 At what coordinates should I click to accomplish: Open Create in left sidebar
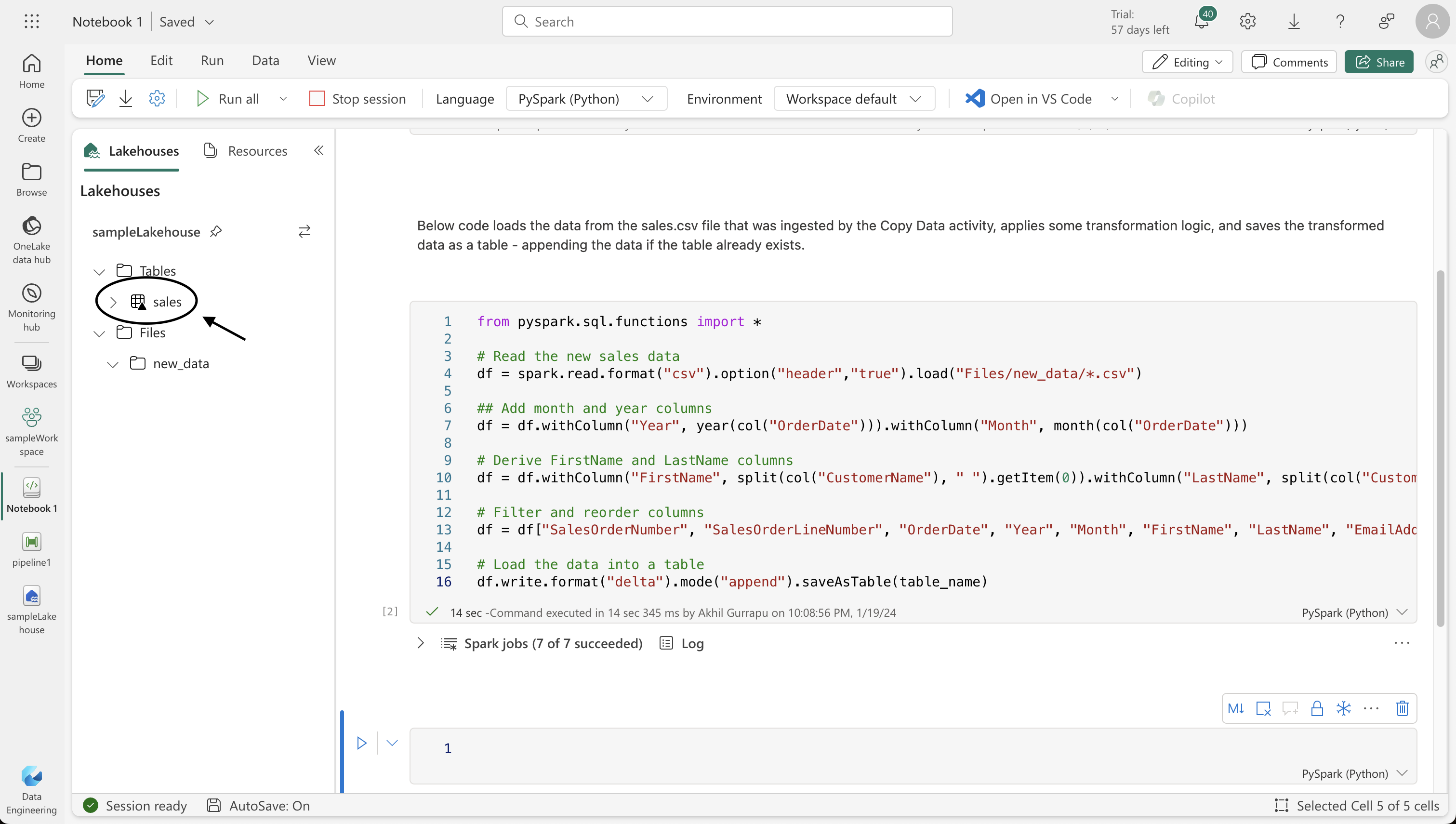point(32,125)
